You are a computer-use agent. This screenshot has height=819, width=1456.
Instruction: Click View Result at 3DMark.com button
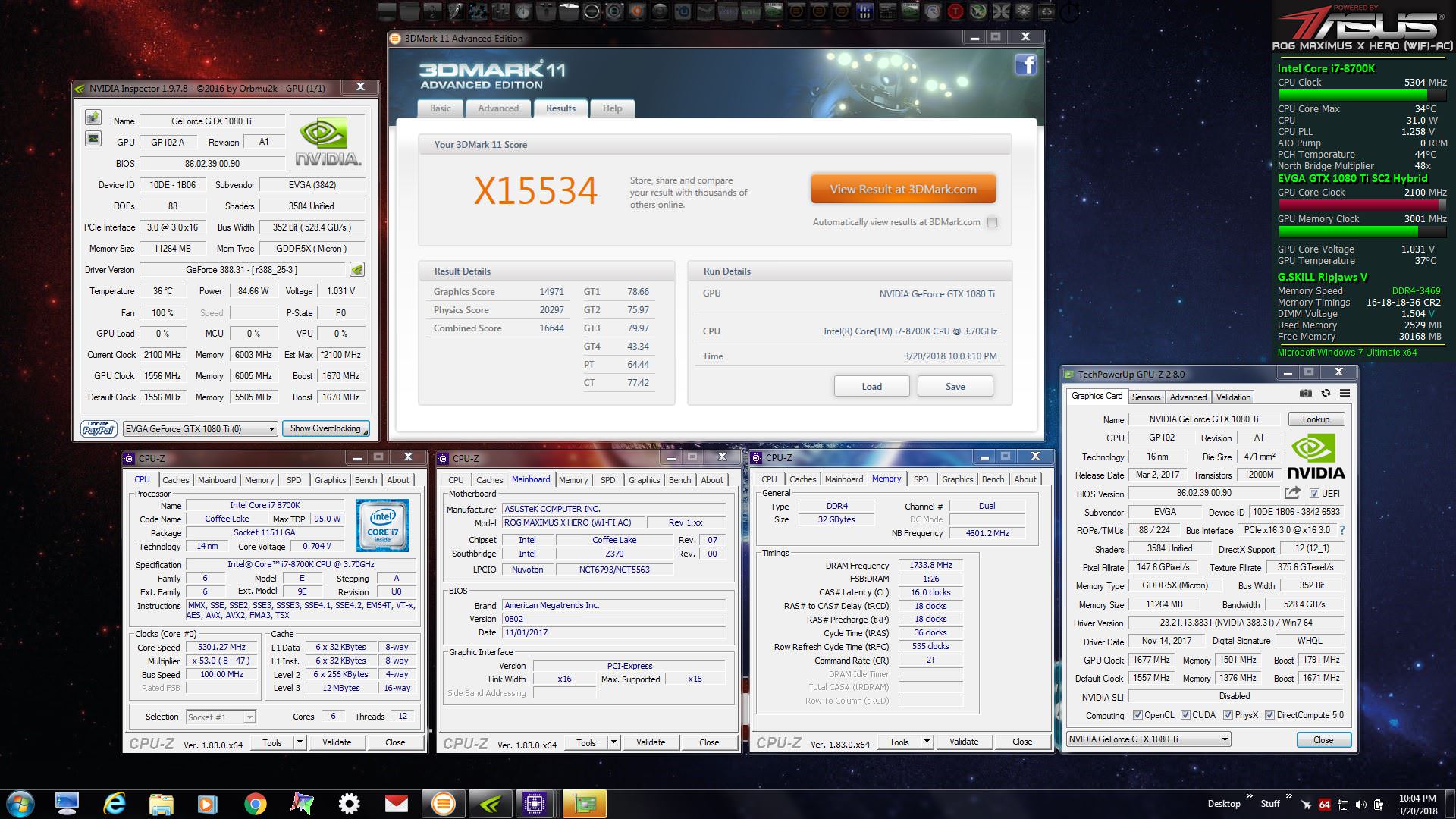[x=903, y=190]
